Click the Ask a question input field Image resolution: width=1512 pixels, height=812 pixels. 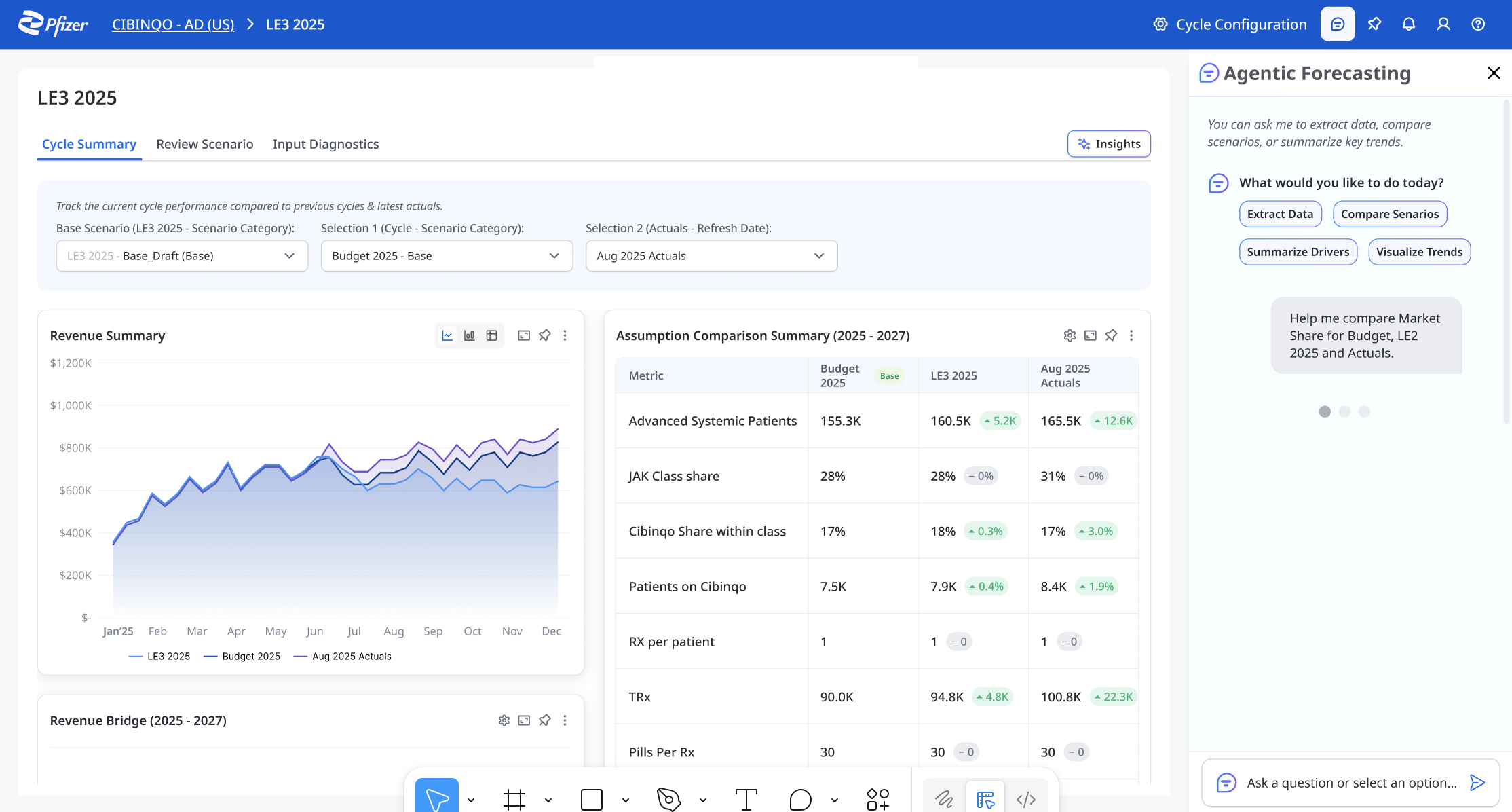1350,783
